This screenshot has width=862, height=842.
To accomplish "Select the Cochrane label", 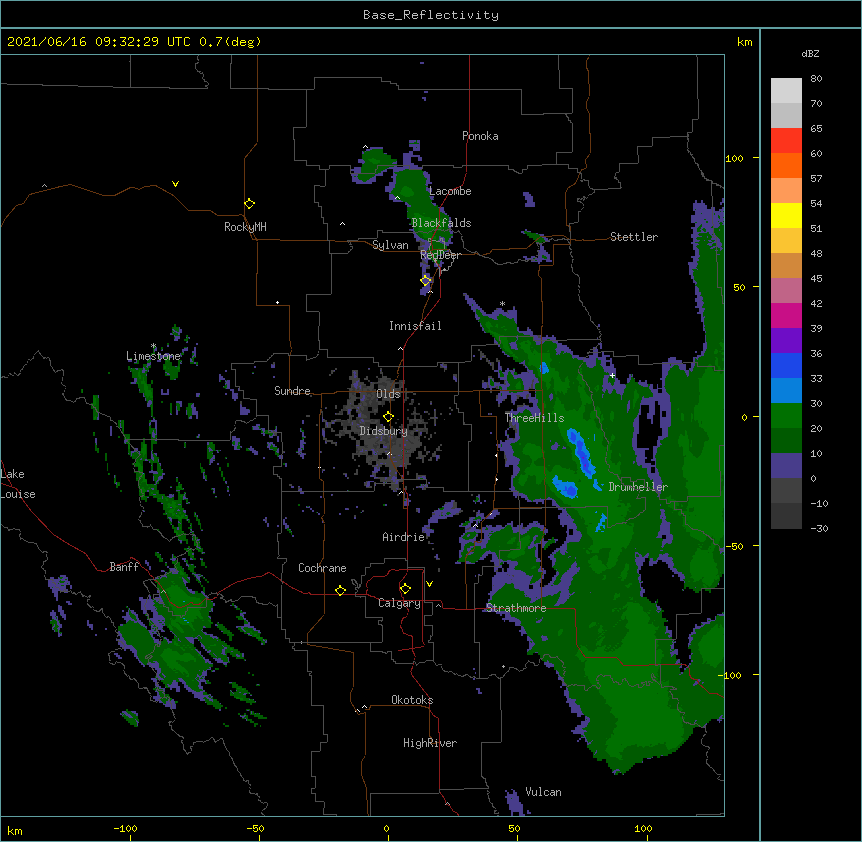I will 322,568.
